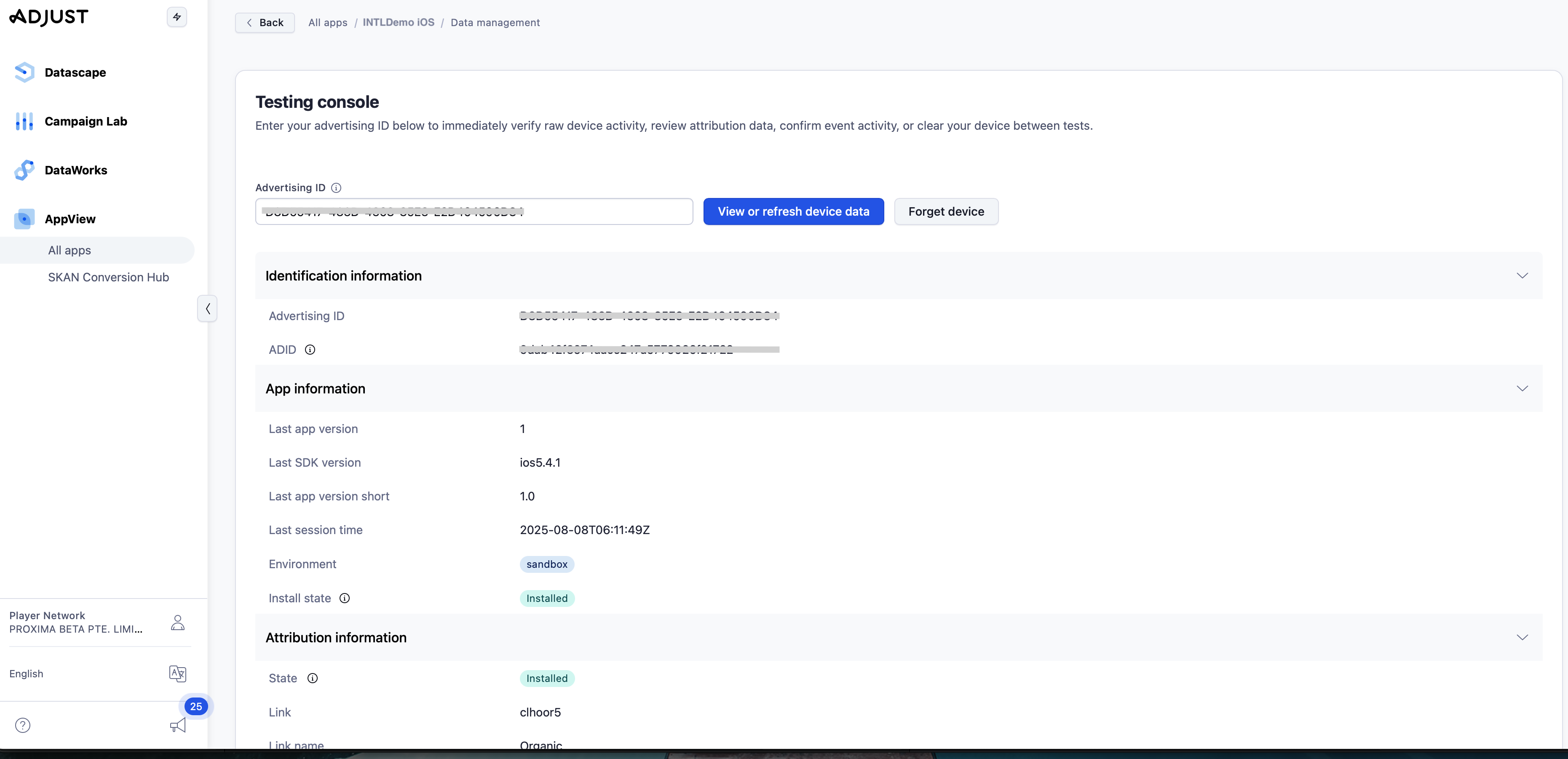Collapse the left sidebar panel
This screenshot has height=759, width=1568.
point(207,309)
